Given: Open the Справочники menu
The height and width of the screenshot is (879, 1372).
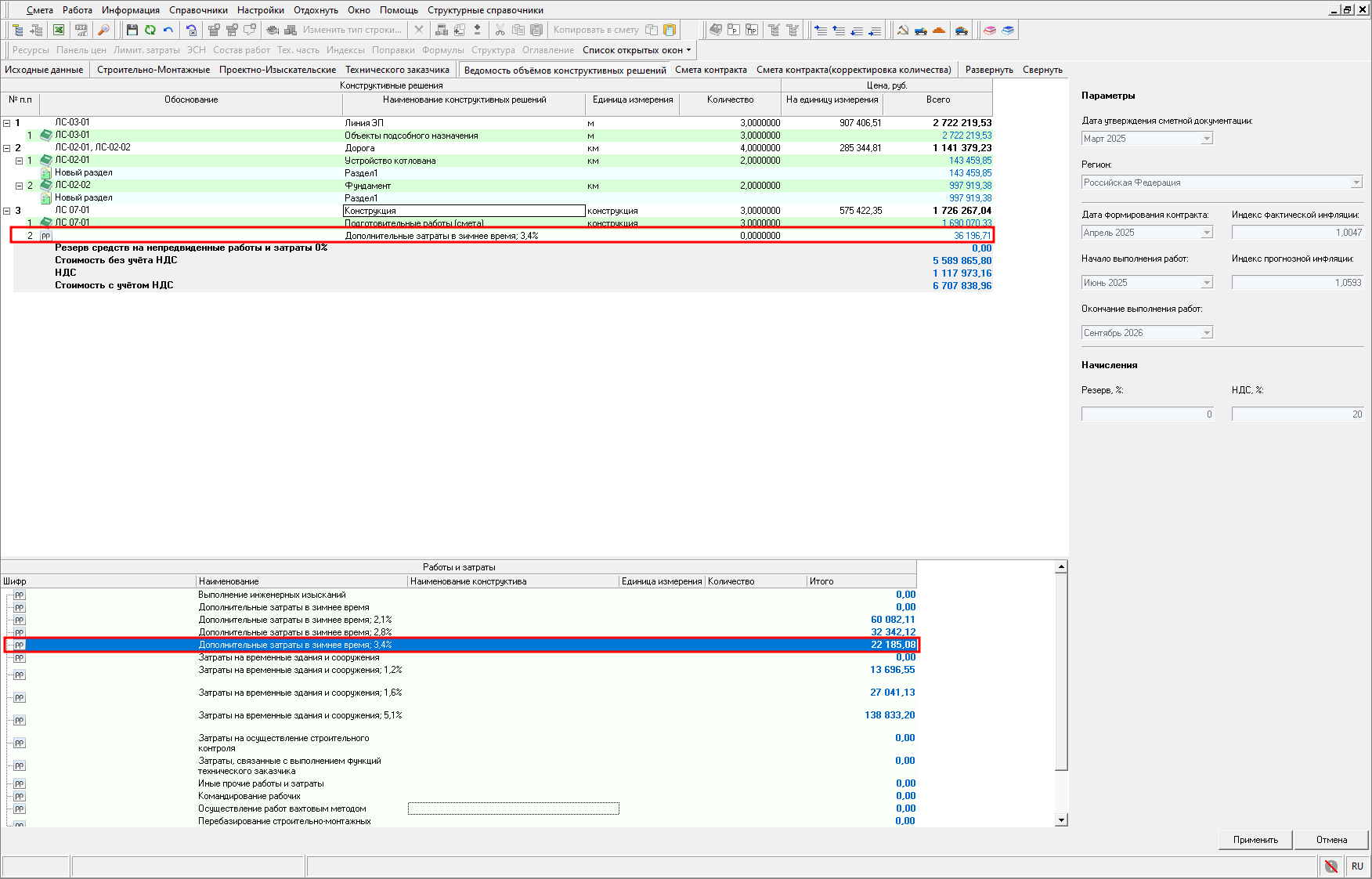Looking at the screenshot, I should 198,10.
